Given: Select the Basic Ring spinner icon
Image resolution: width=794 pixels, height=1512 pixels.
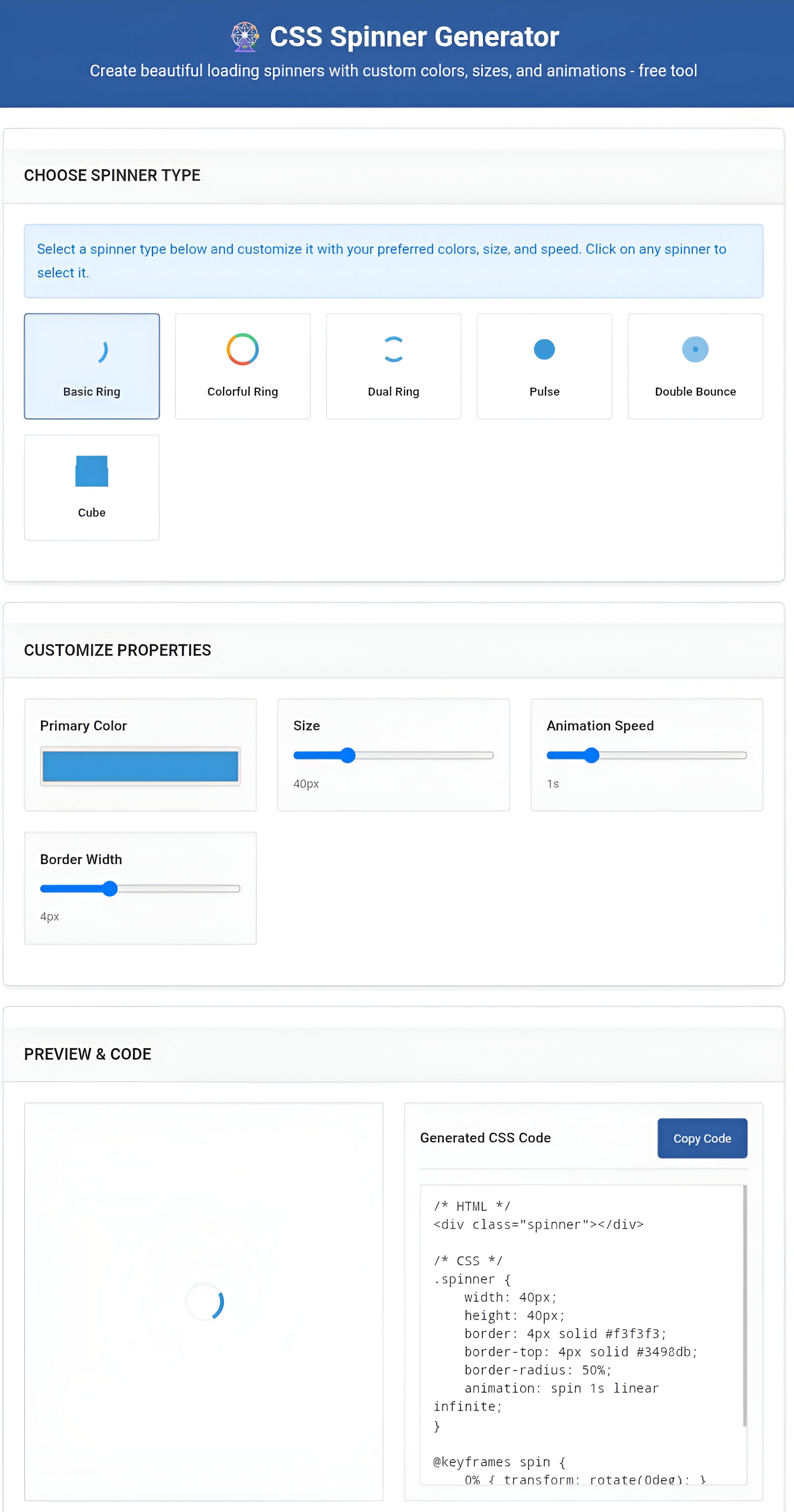Looking at the screenshot, I should tap(91, 350).
